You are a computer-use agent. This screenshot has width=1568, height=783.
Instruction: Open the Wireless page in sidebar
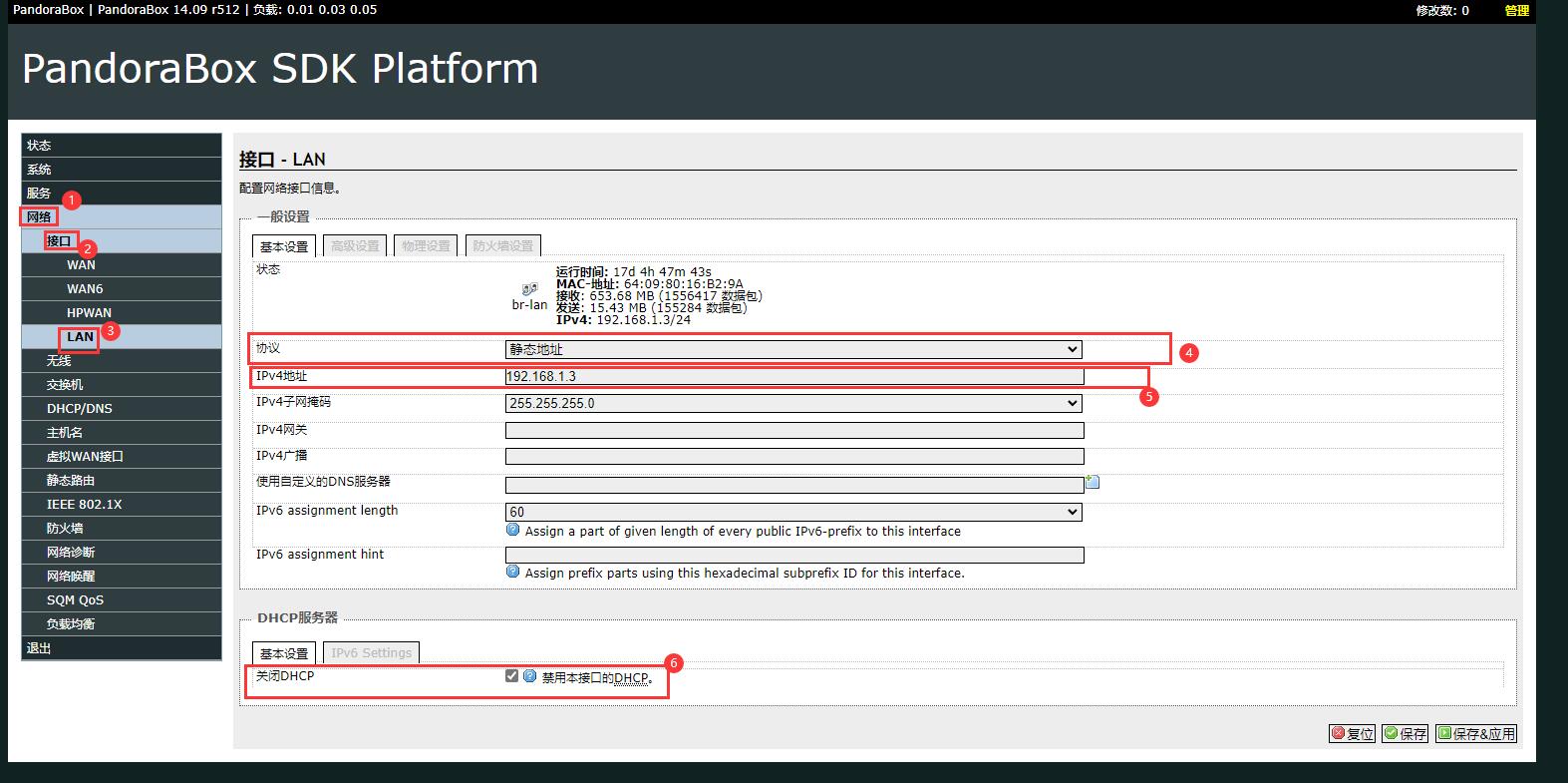(122, 361)
